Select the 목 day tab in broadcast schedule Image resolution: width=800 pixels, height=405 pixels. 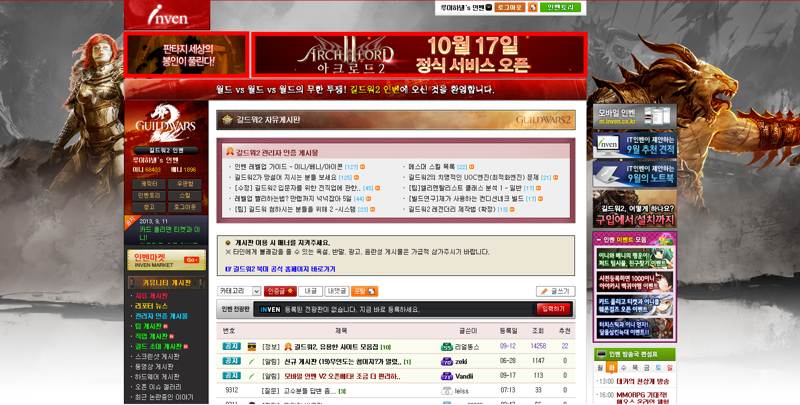(635, 368)
